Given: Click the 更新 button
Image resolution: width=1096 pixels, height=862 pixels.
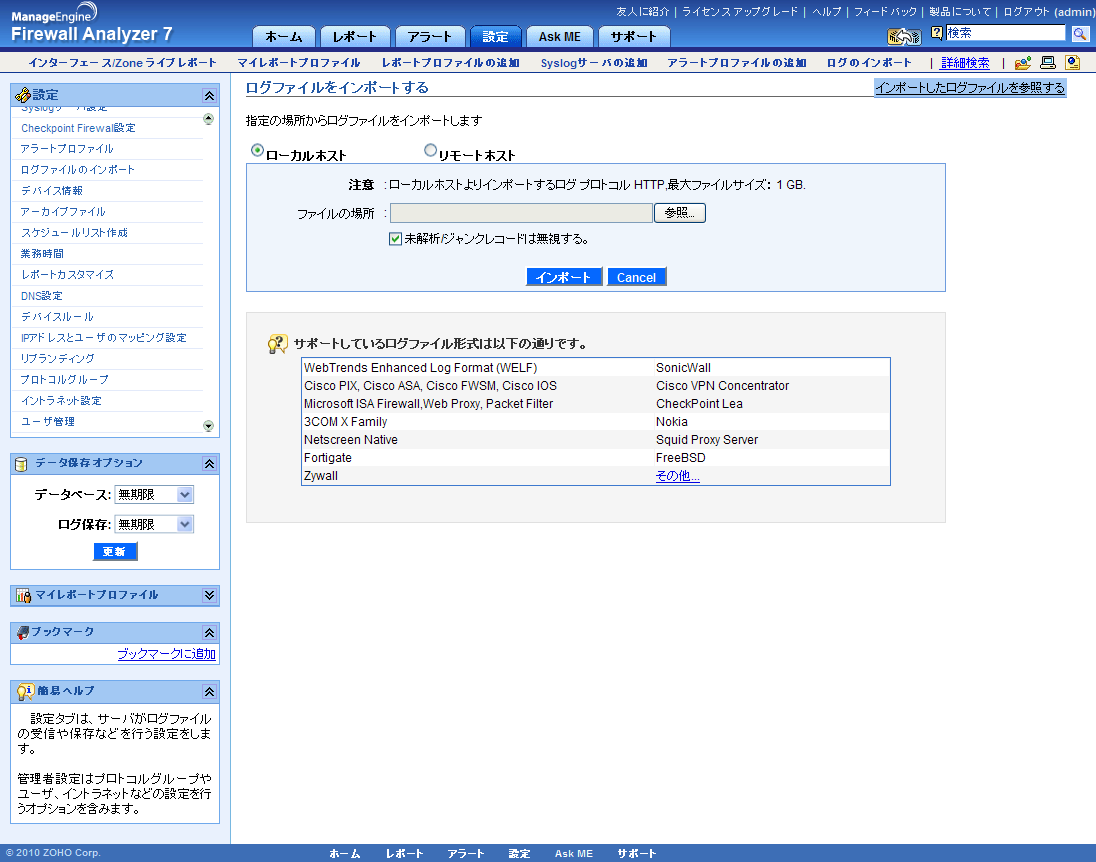Looking at the screenshot, I should (115, 552).
